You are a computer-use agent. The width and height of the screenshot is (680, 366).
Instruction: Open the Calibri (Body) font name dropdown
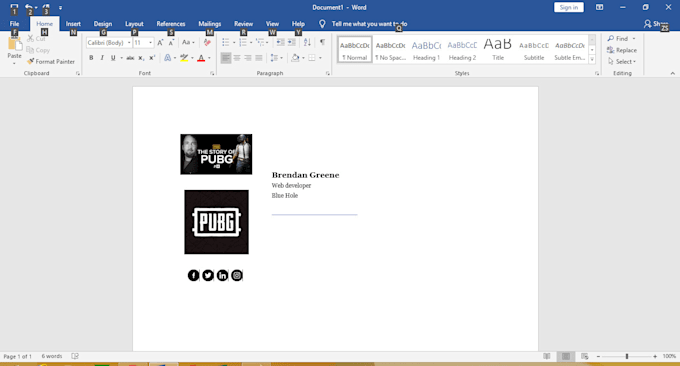coord(129,42)
